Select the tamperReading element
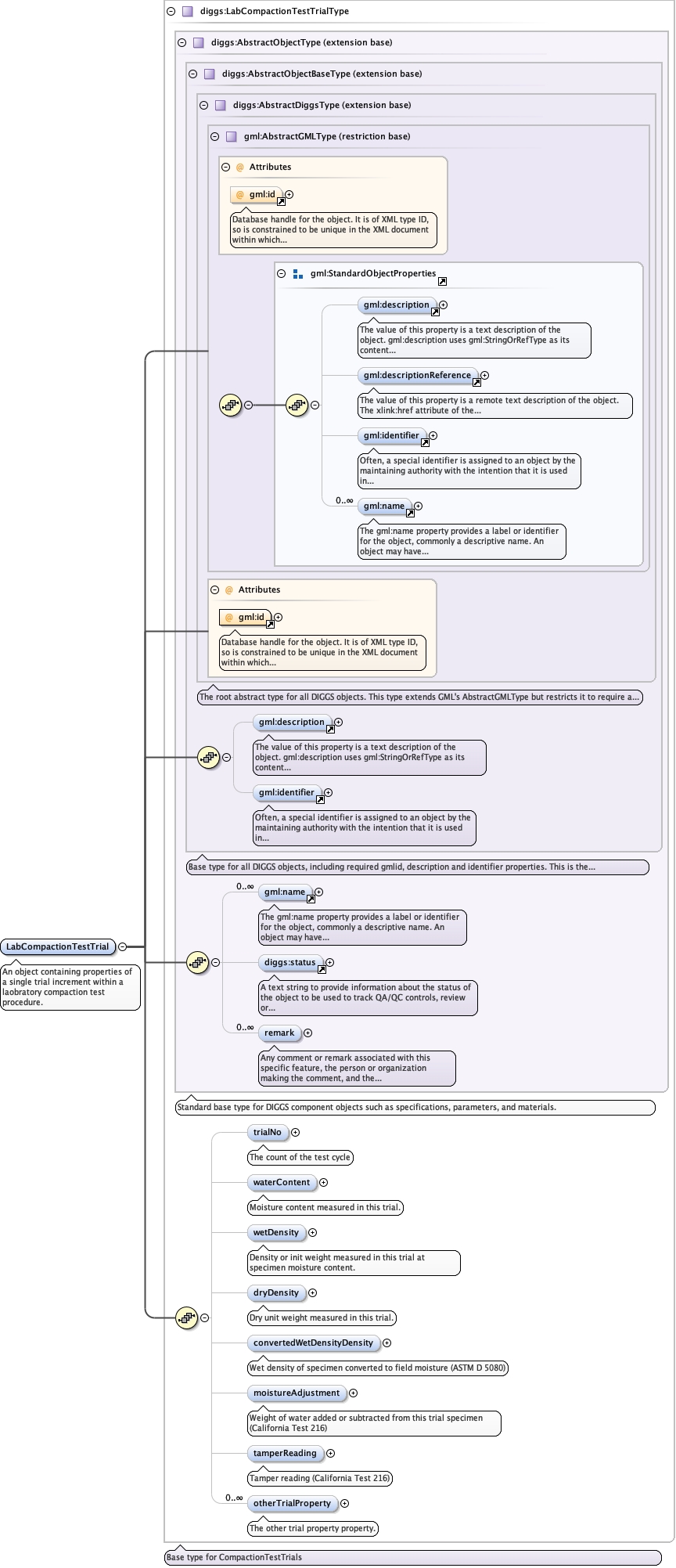This screenshot has height=1568, width=676. pos(285,1453)
